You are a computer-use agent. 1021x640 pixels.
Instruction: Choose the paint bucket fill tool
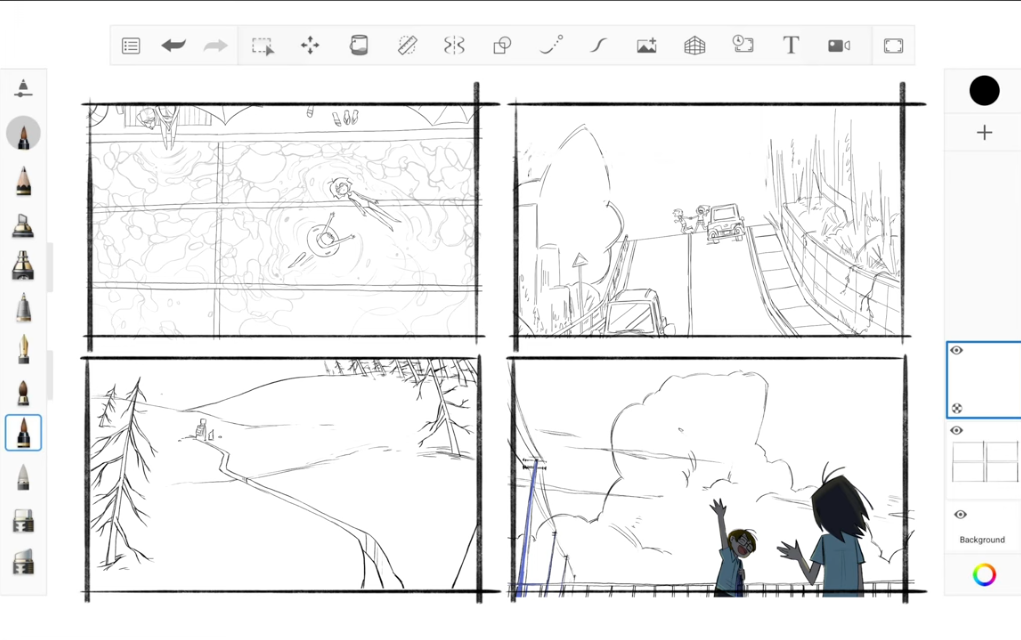pyautogui.click(x=359, y=45)
